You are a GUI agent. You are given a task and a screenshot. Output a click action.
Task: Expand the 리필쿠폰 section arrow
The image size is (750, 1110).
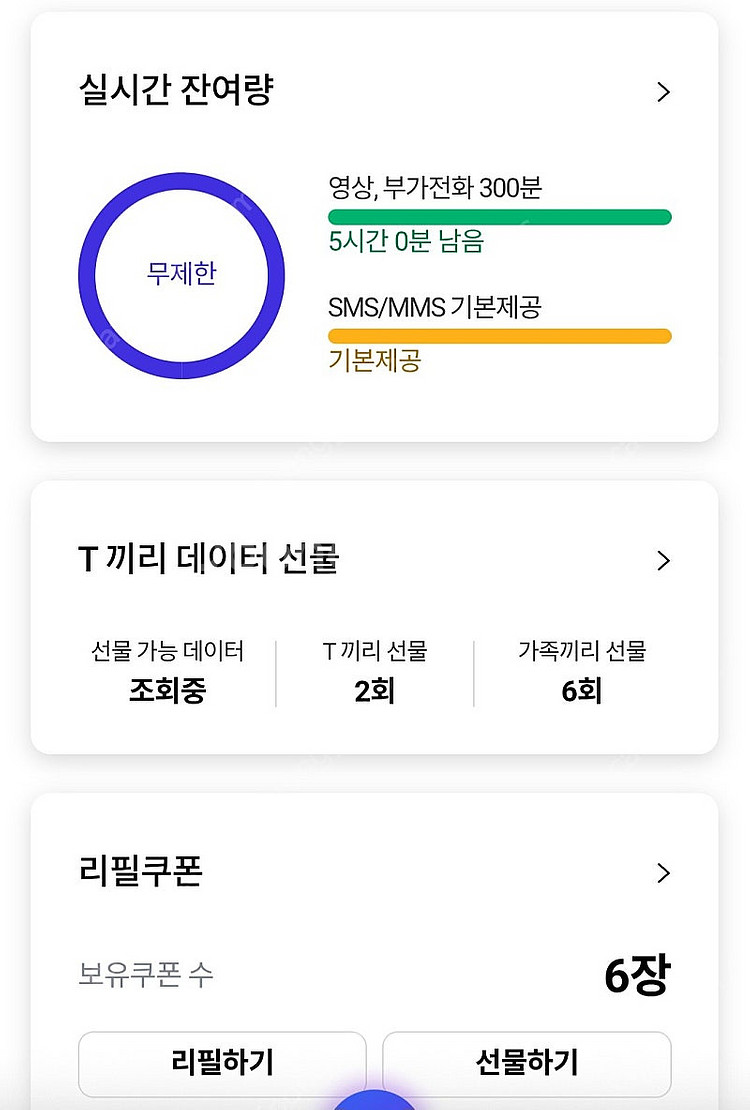662,873
